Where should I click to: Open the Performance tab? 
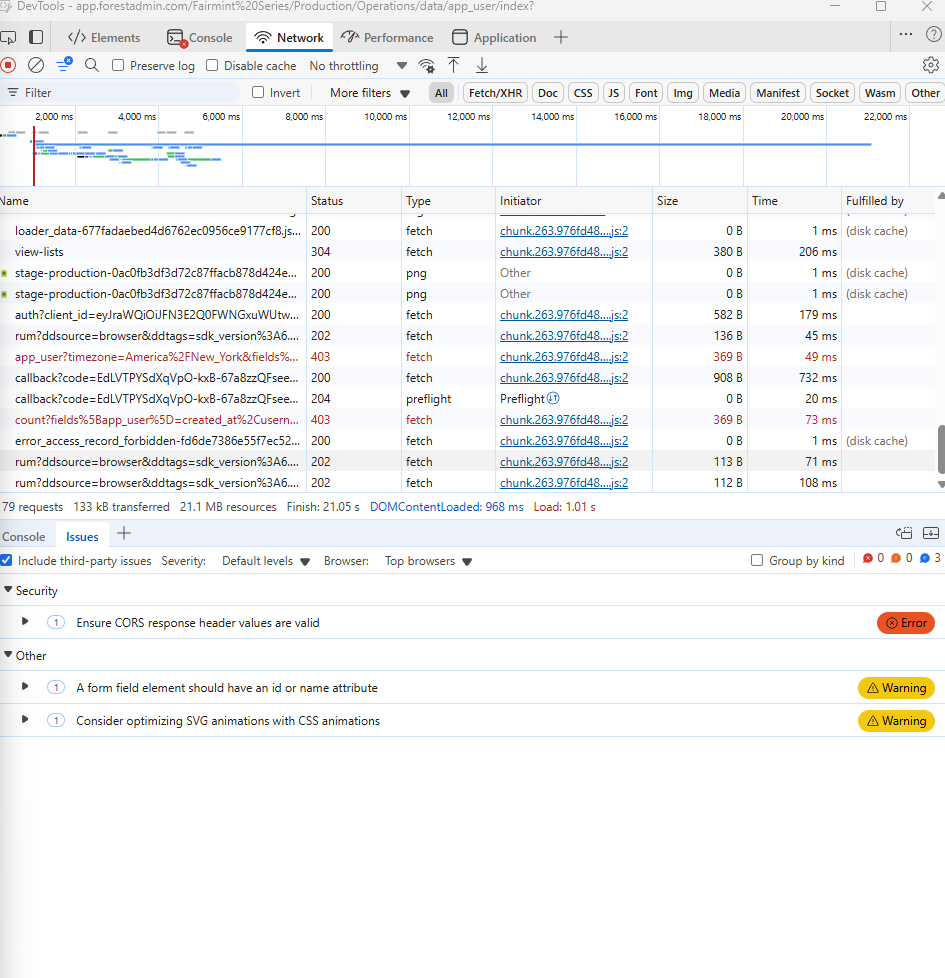(x=387, y=37)
